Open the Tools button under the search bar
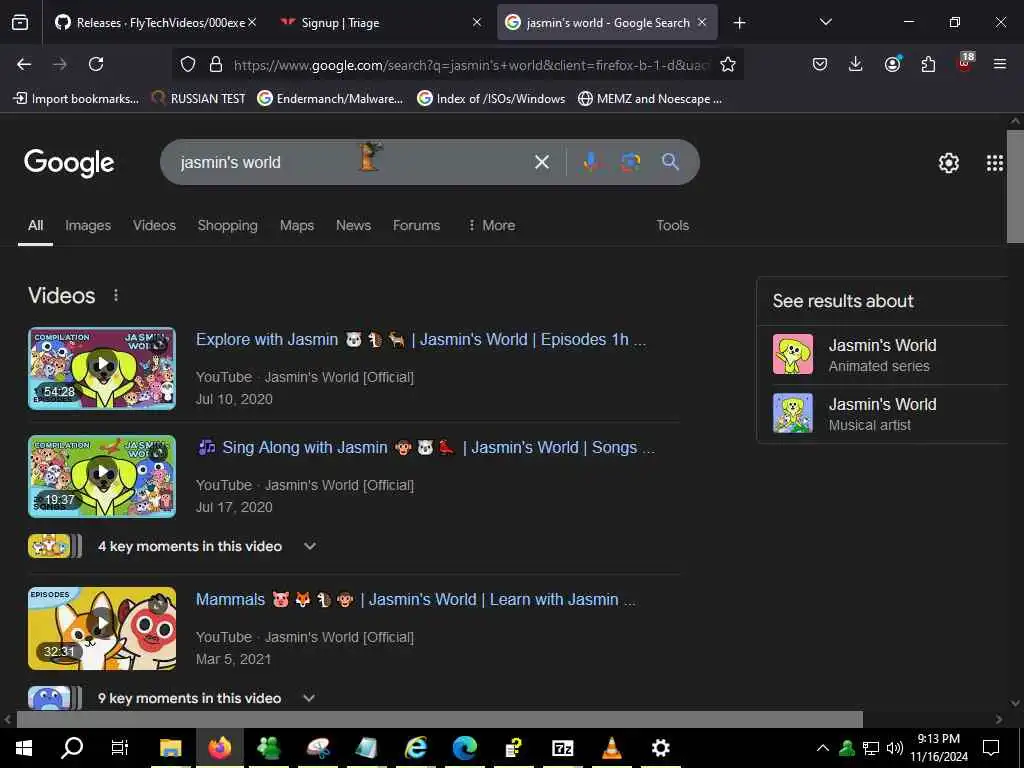This screenshot has height=768, width=1024. (x=673, y=225)
